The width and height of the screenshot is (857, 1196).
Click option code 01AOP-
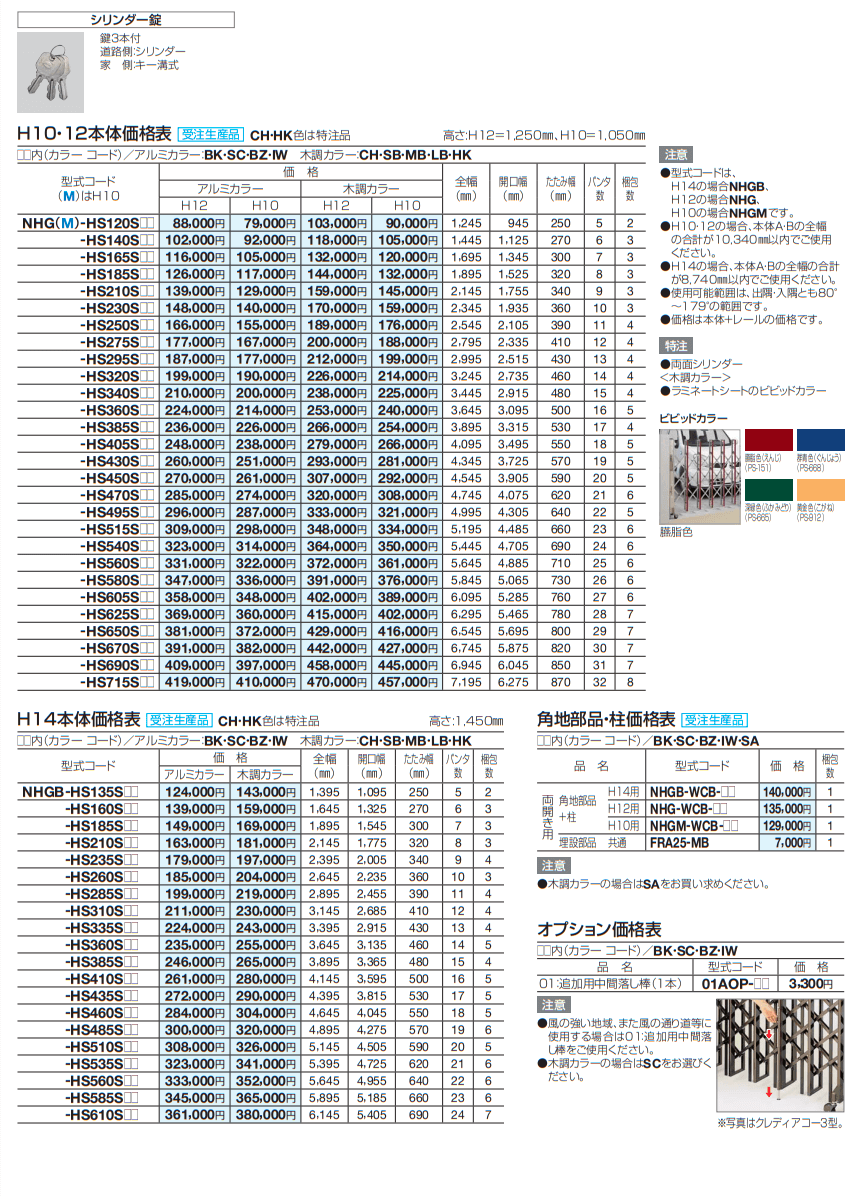[x=735, y=984]
